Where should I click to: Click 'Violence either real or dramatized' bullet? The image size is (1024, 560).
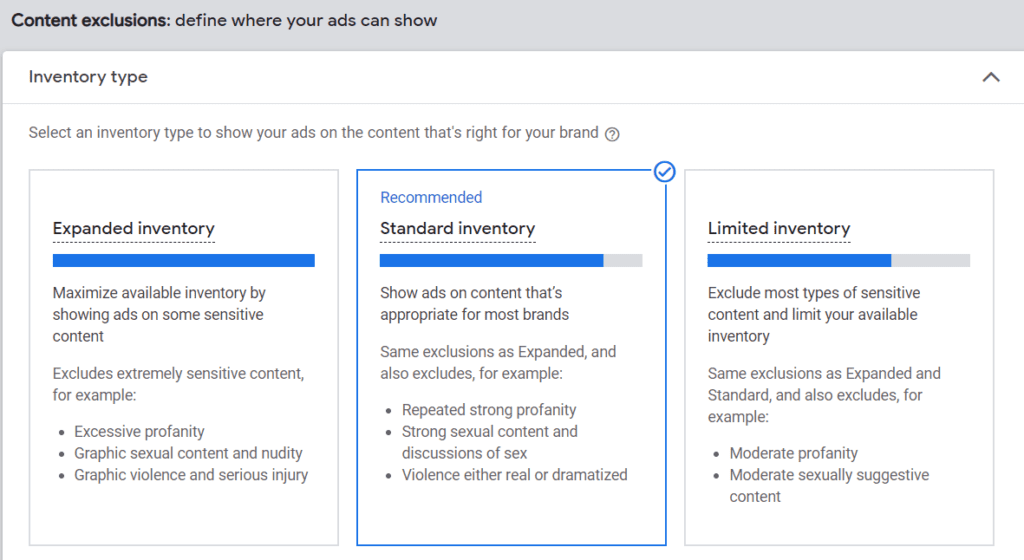pyautogui.click(x=515, y=475)
